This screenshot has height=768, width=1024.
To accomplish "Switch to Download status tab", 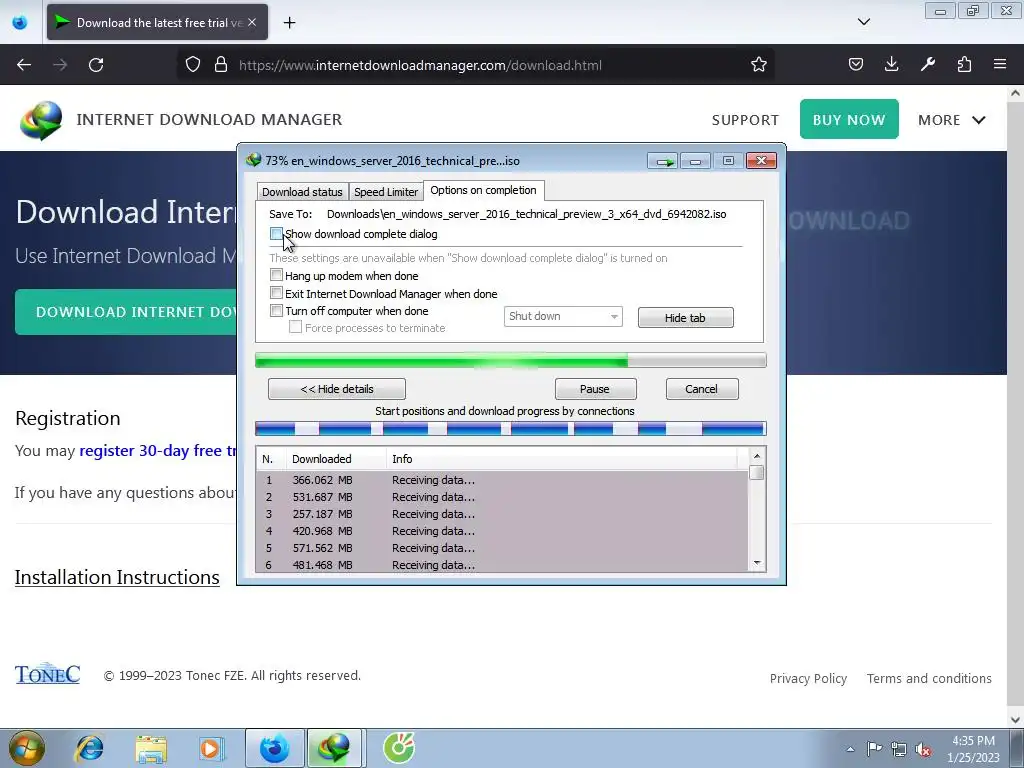I will (x=302, y=192).
